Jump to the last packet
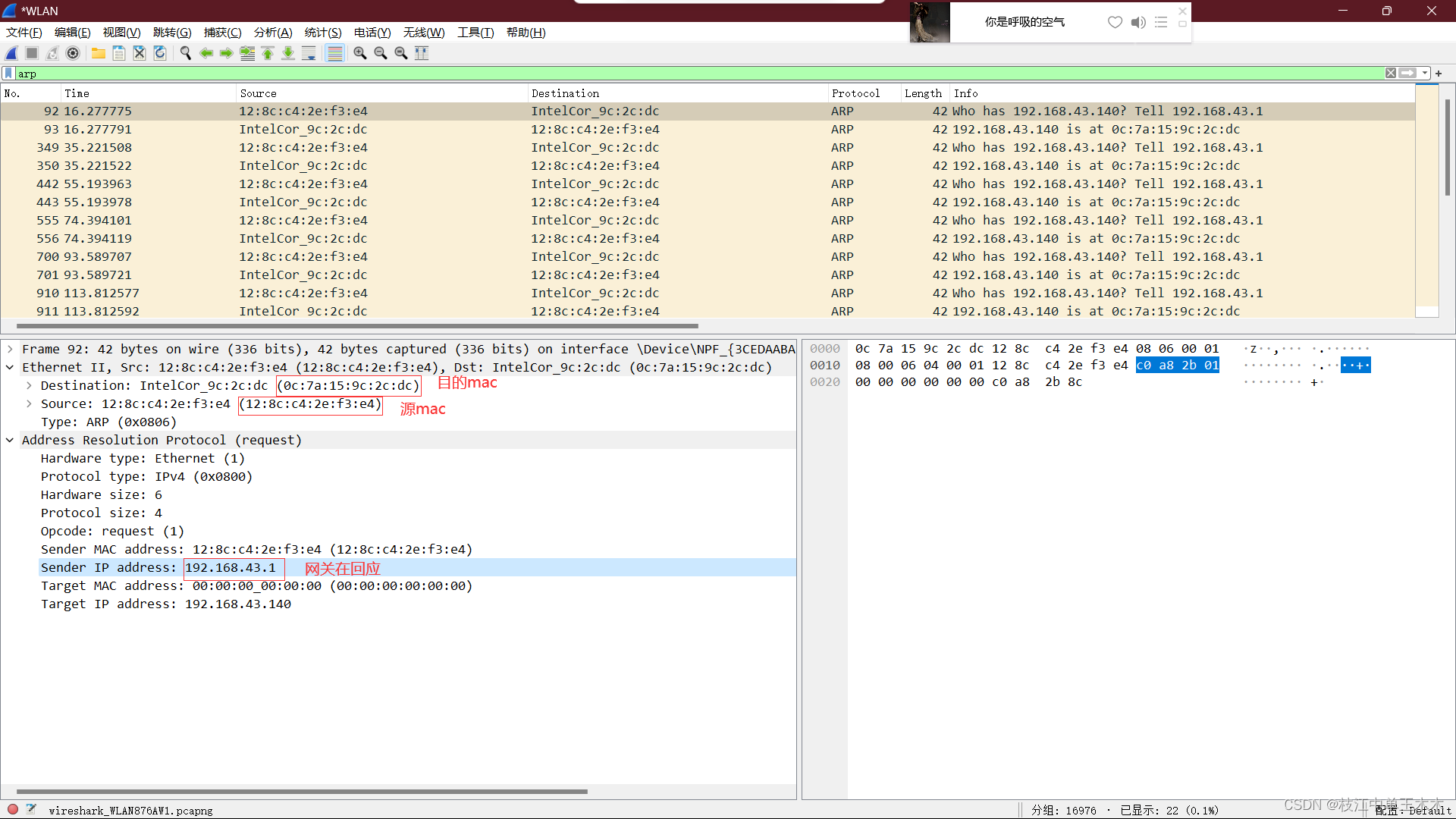This screenshot has width=1456, height=819. [x=288, y=53]
